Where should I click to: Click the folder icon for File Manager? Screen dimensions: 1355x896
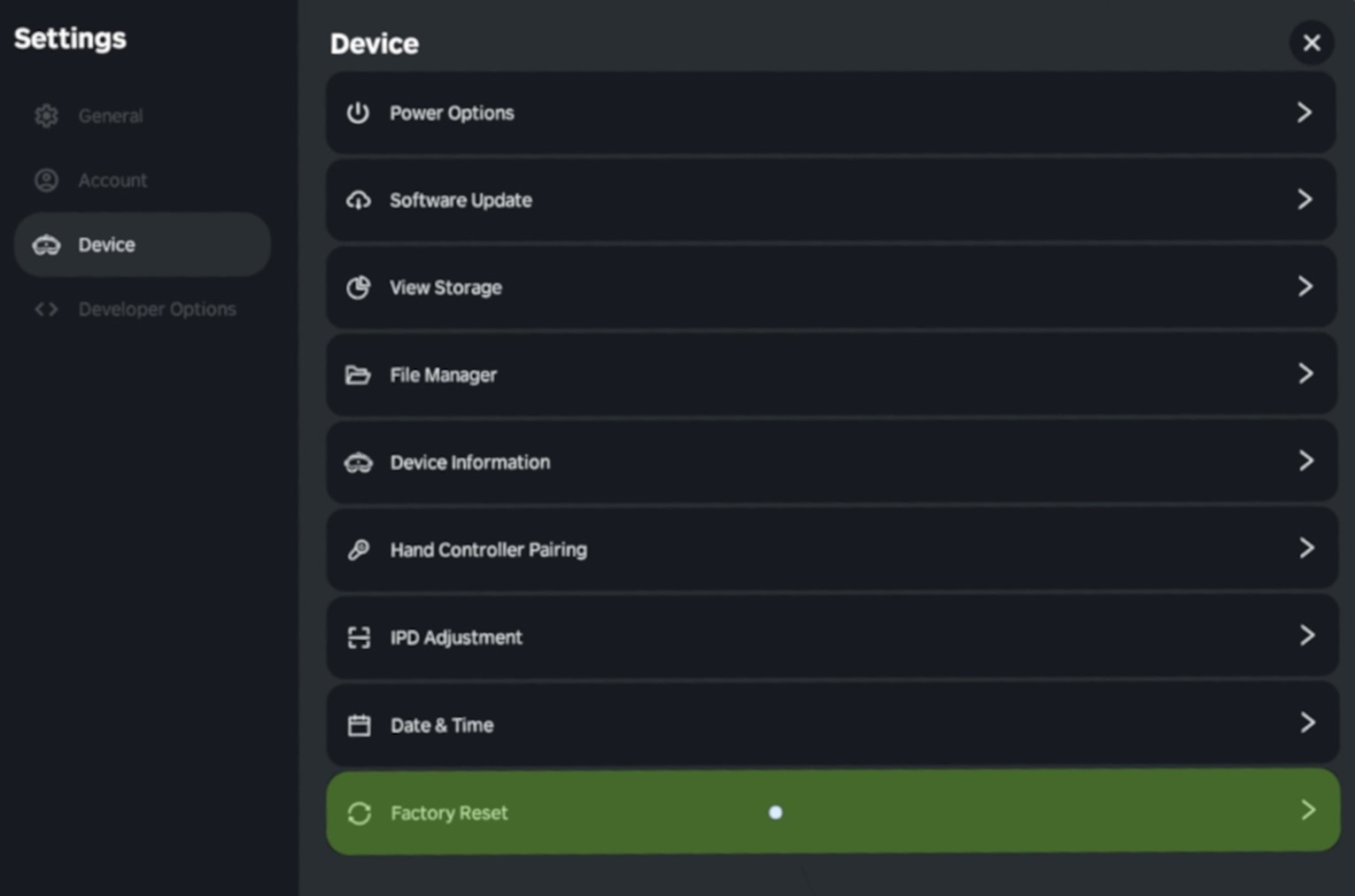358,375
